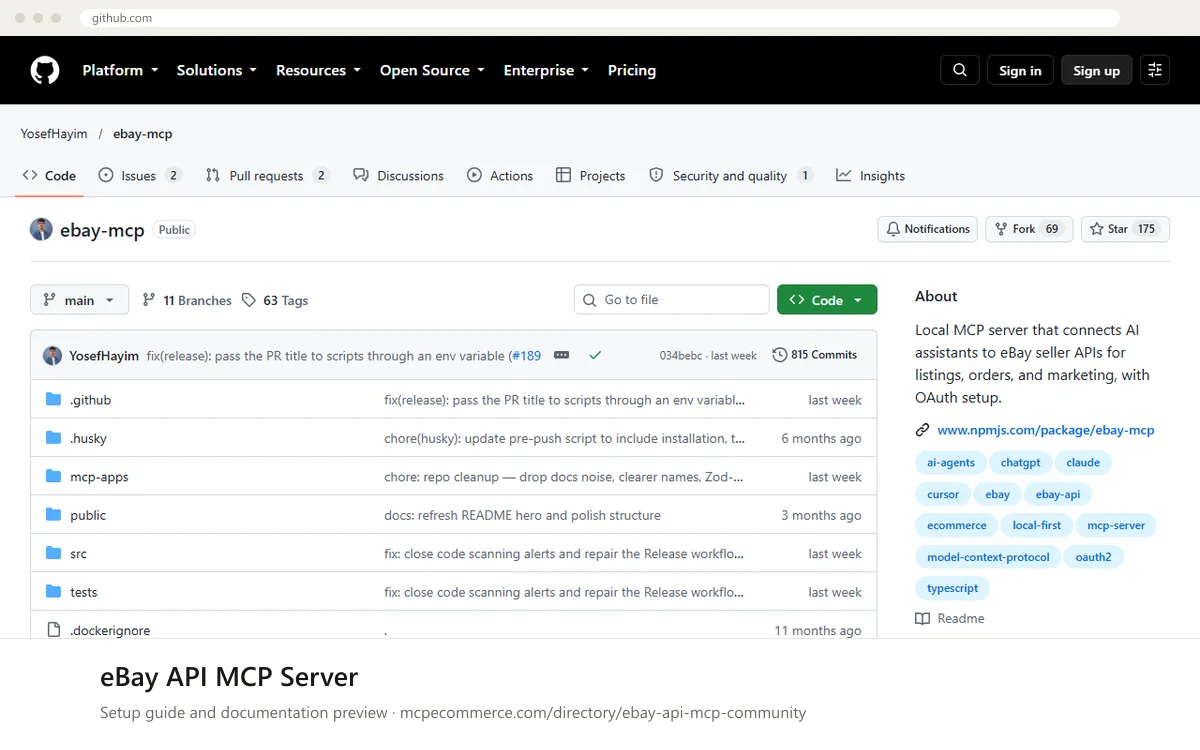
Task: Open the www.npmjs.com/package/ebay-mcp link
Action: [x=1045, y=430]
